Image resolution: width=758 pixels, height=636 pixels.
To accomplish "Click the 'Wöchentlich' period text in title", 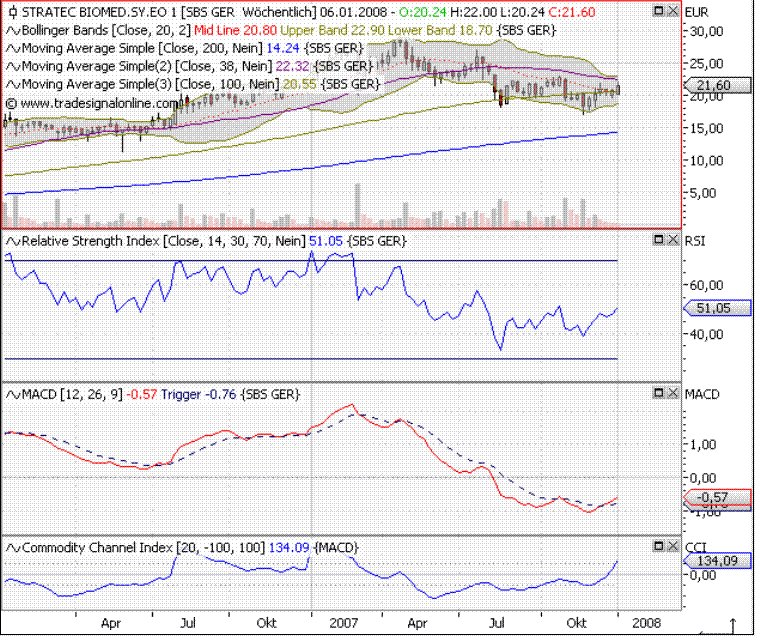I will coord(277,12).
